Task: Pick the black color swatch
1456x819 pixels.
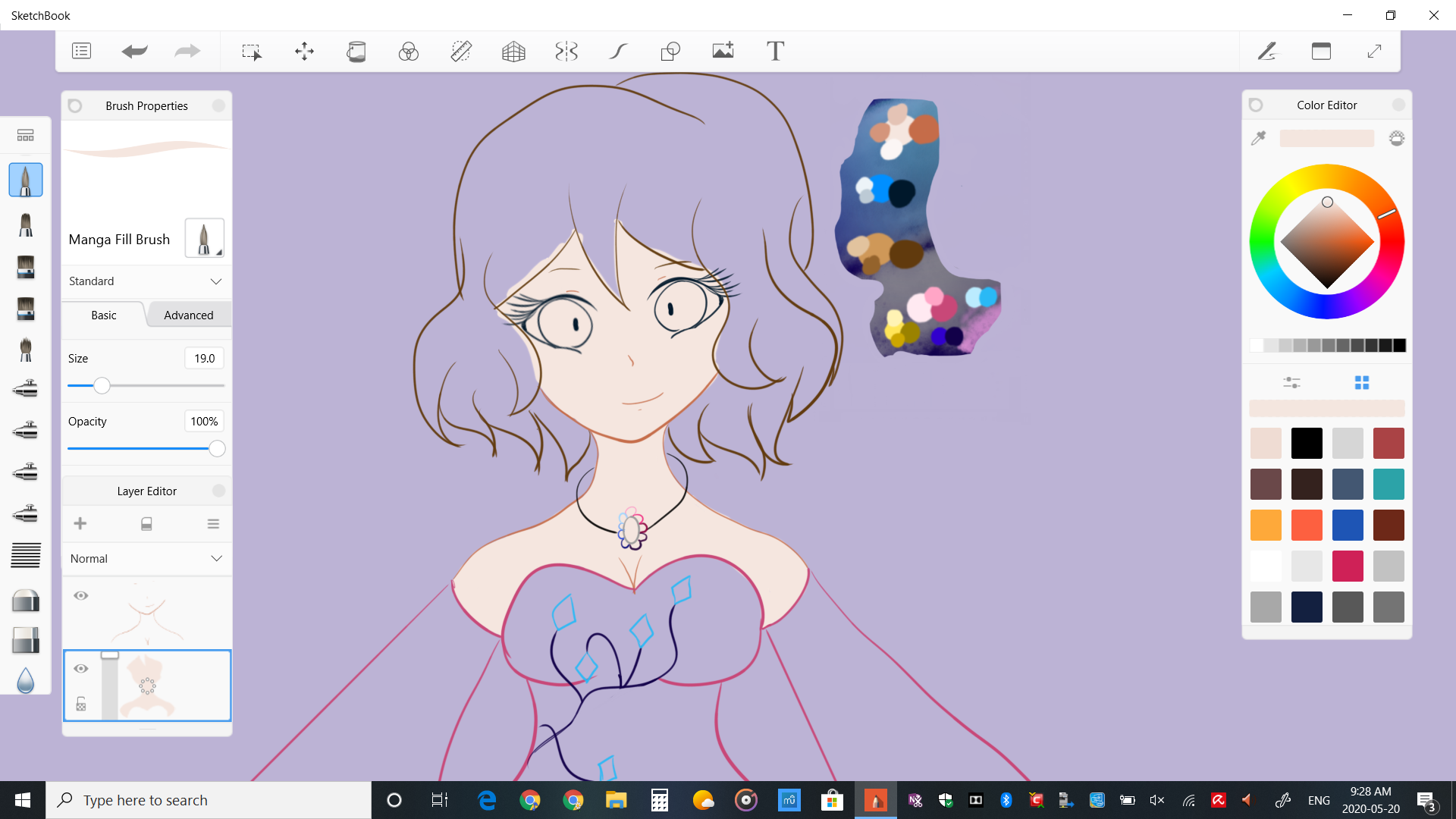Action: [1307, 443]
